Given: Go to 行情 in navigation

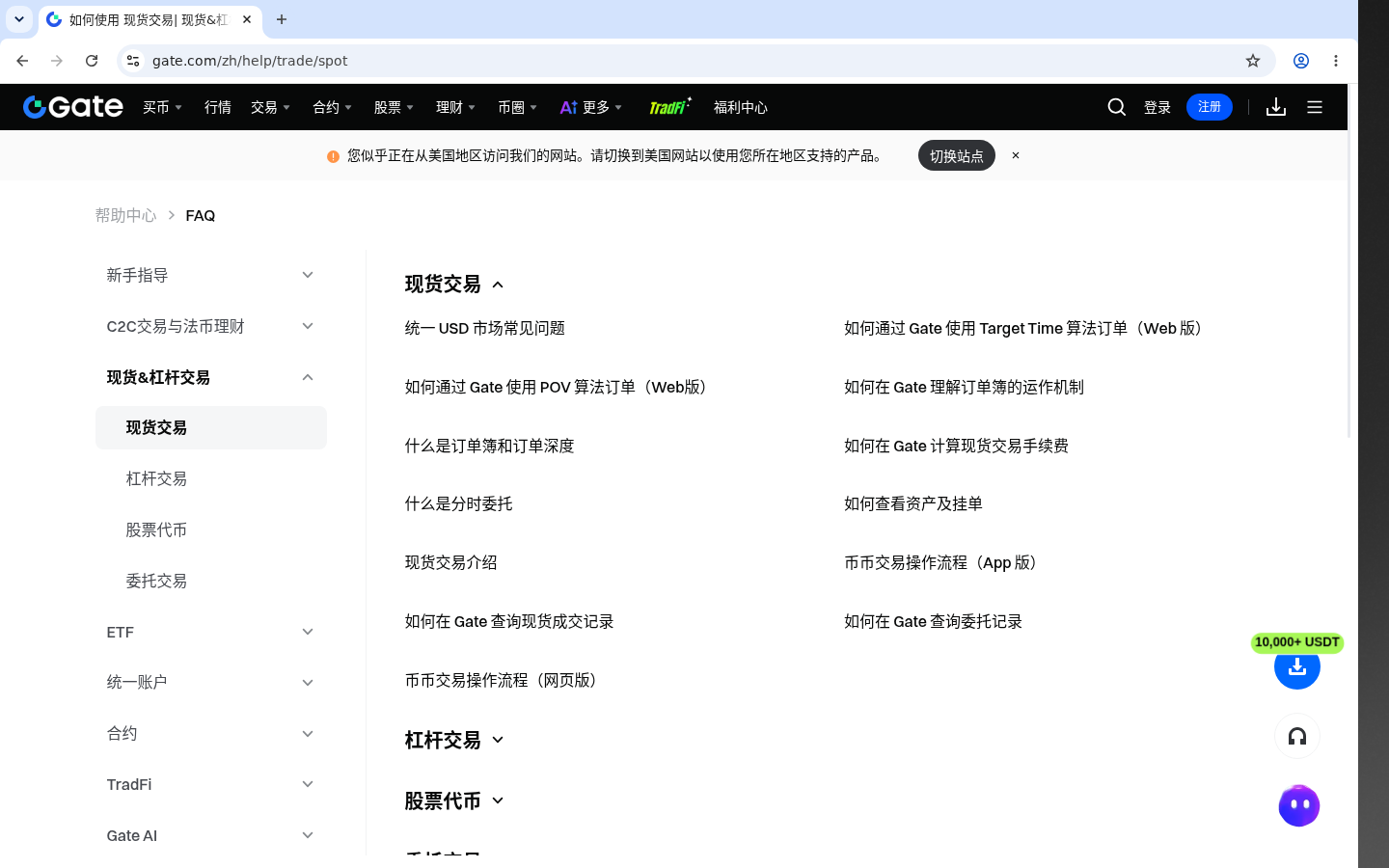Looking at the screenshot, I should [x=218, y=107].
